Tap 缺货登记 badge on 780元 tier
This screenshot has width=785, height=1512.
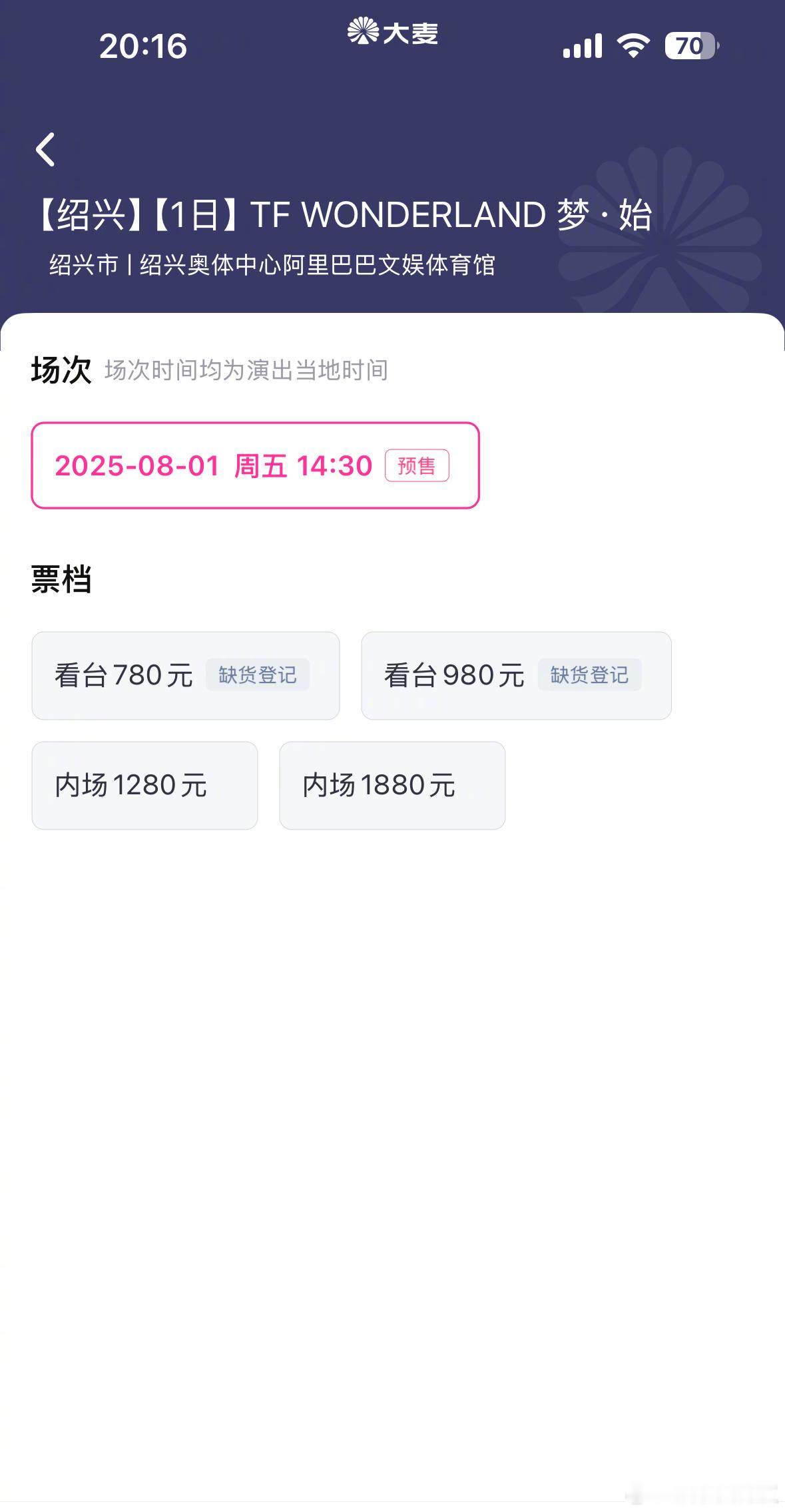tap(258, 675)
